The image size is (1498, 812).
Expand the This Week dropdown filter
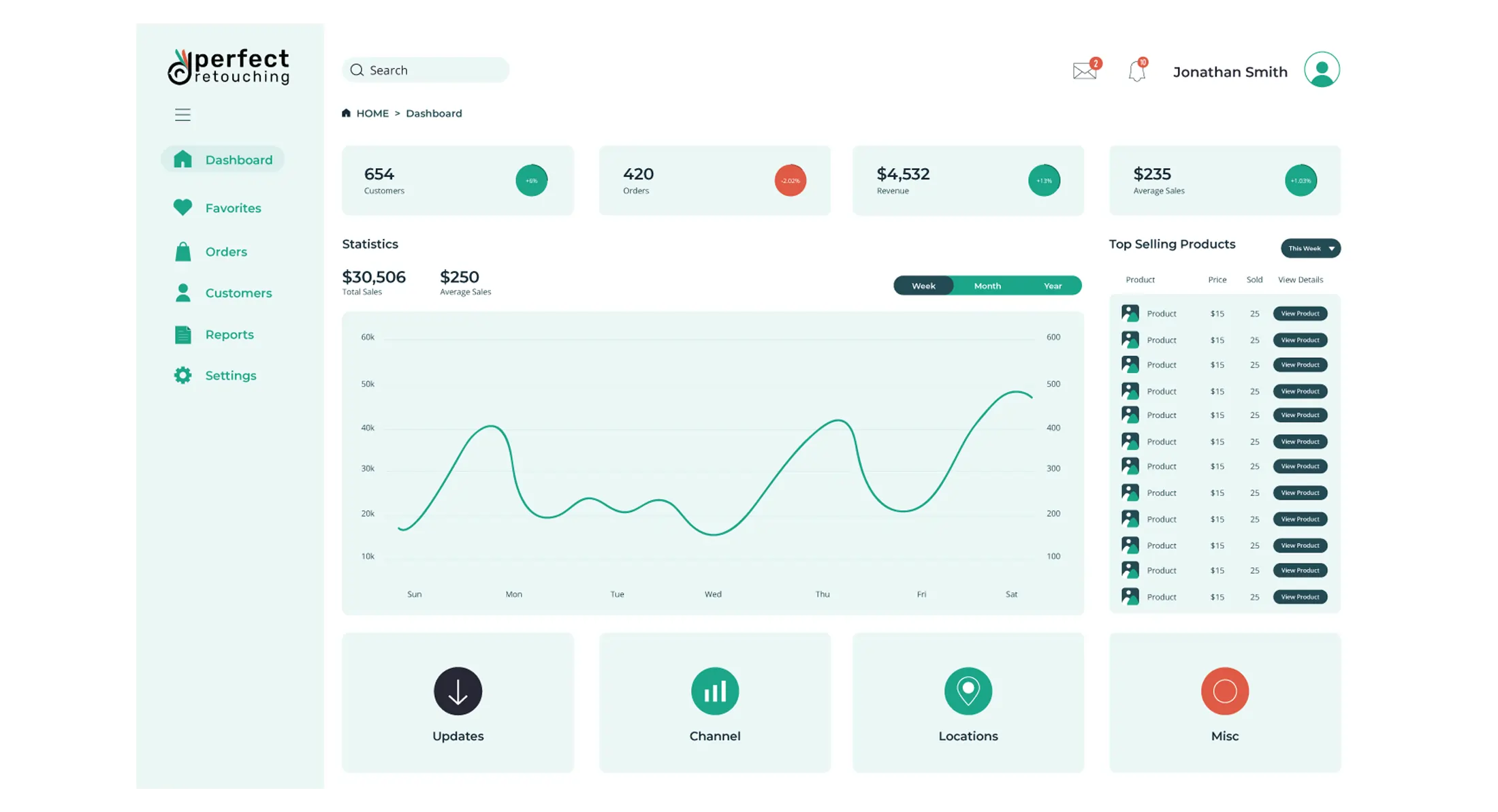1310,248
